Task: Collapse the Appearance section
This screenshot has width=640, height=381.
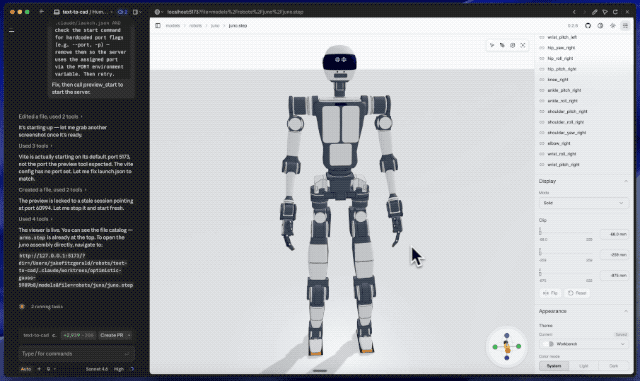Action: tap(626, 311)
